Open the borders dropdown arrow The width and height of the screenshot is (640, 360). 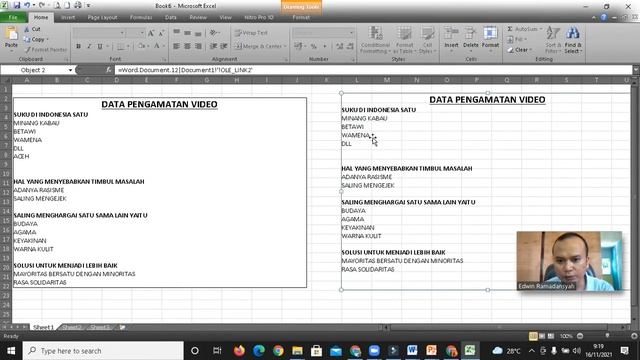click(x=128, y=47)
